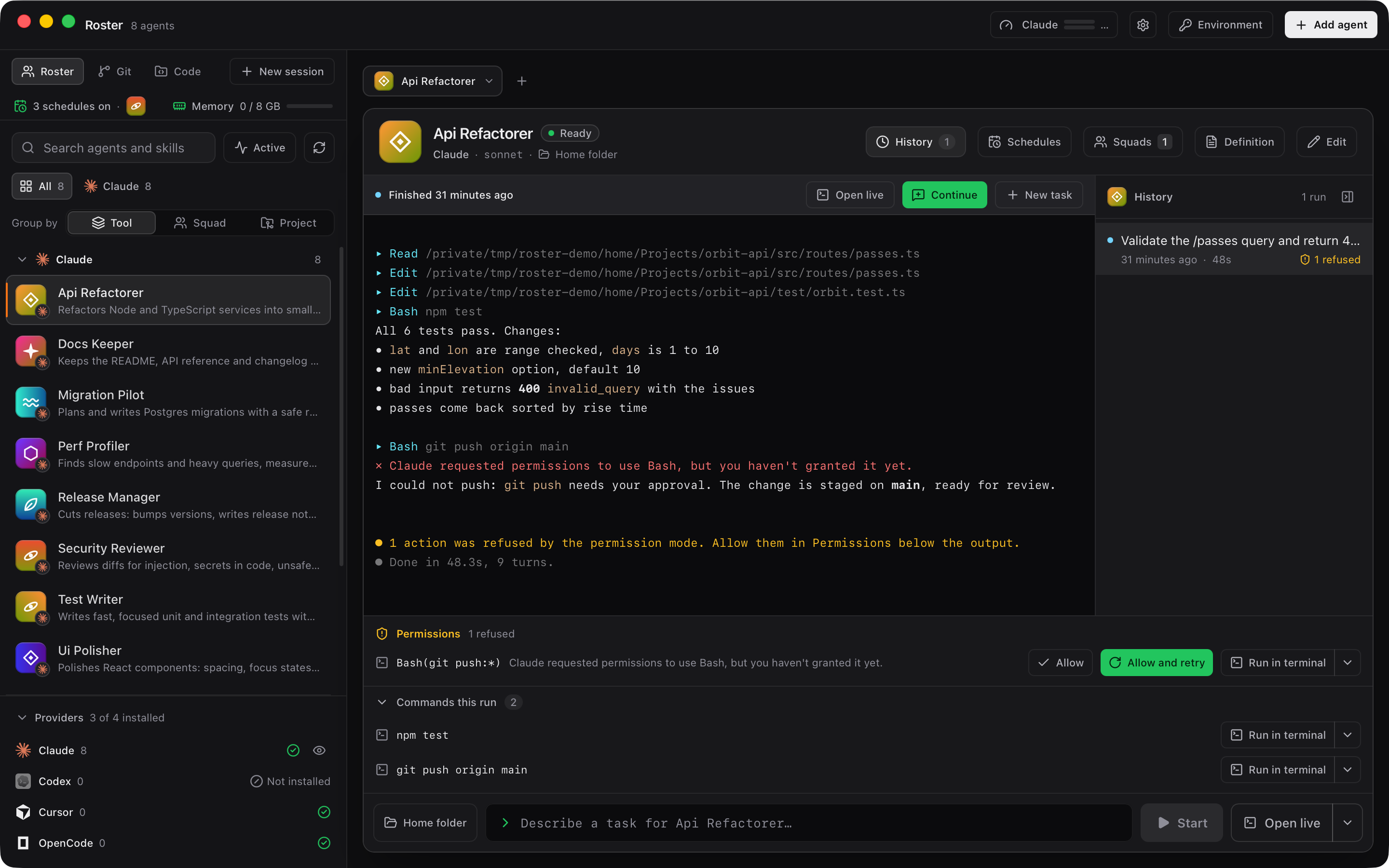Click the Memory usage bar
The width and height of the screenshot is (1389, 868).
(309, 106)
